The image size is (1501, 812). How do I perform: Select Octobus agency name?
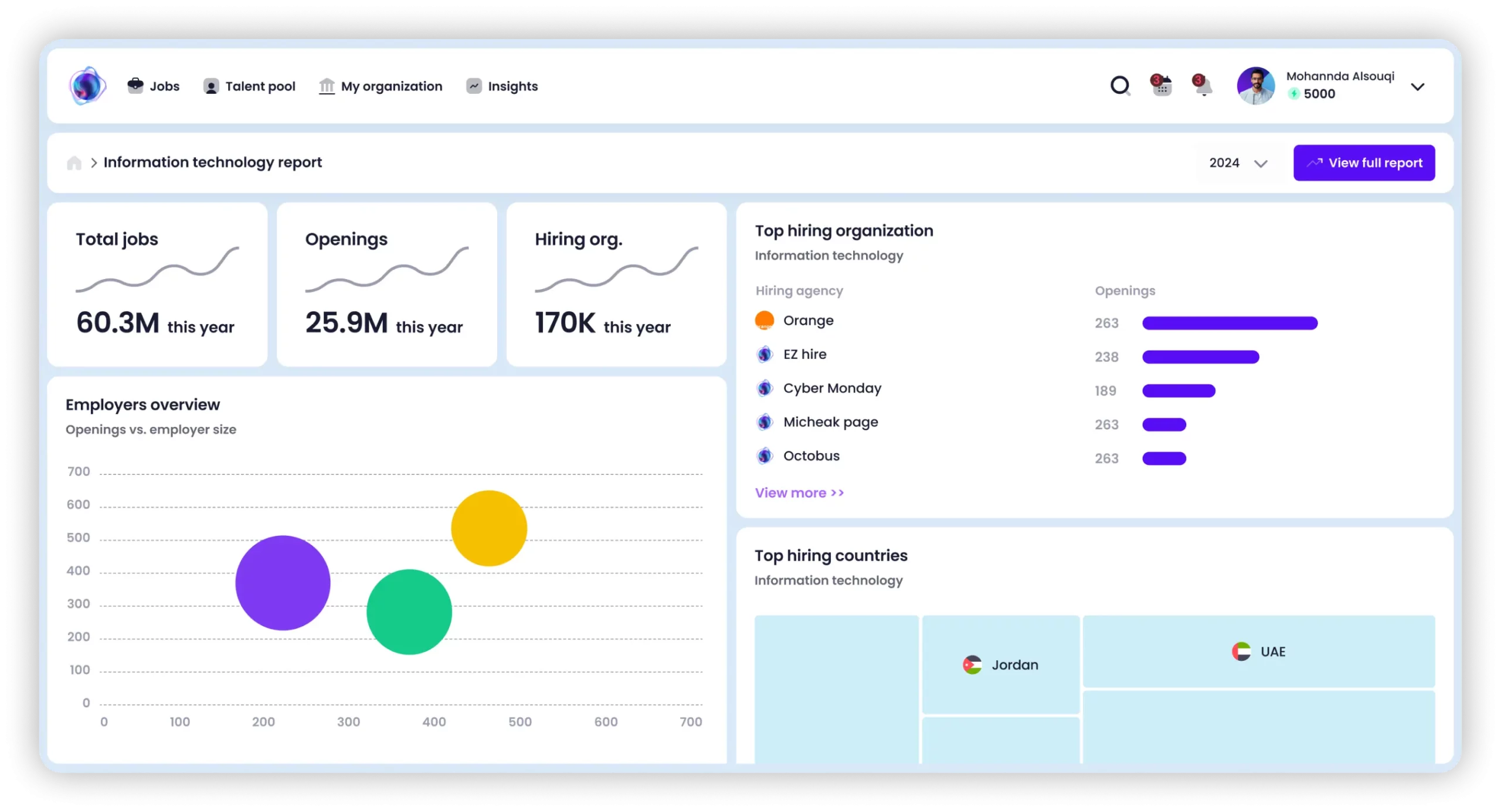(x=811, y=456)
